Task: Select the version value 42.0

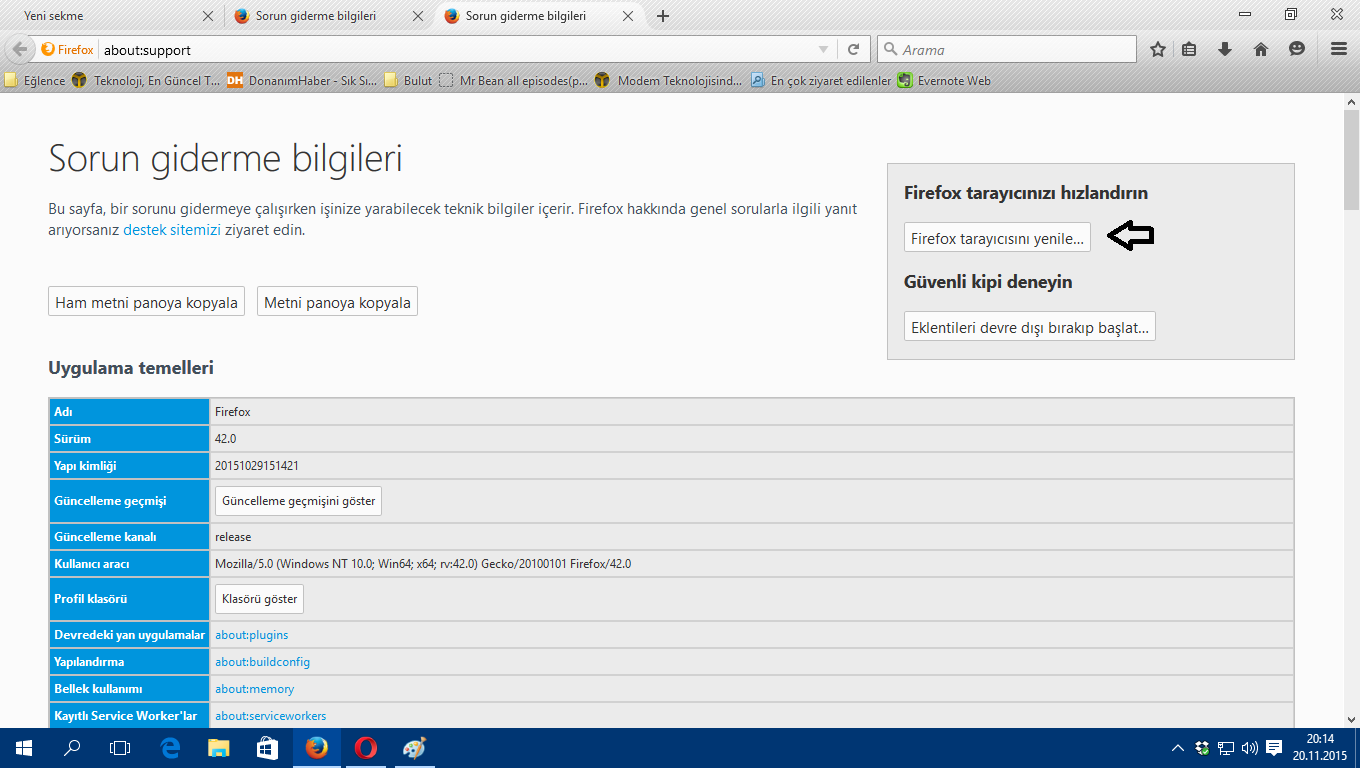Action: (x=226, y=439)
